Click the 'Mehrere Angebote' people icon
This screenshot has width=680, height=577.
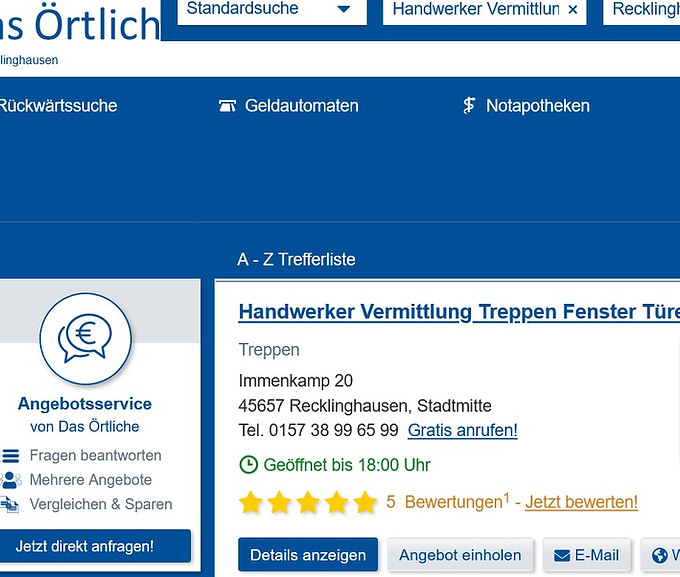click(x=10, y=480)
